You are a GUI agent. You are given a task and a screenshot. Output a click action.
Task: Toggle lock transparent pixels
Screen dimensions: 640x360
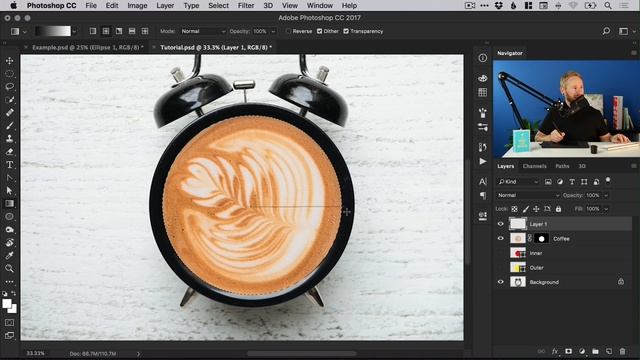point(514,209)
